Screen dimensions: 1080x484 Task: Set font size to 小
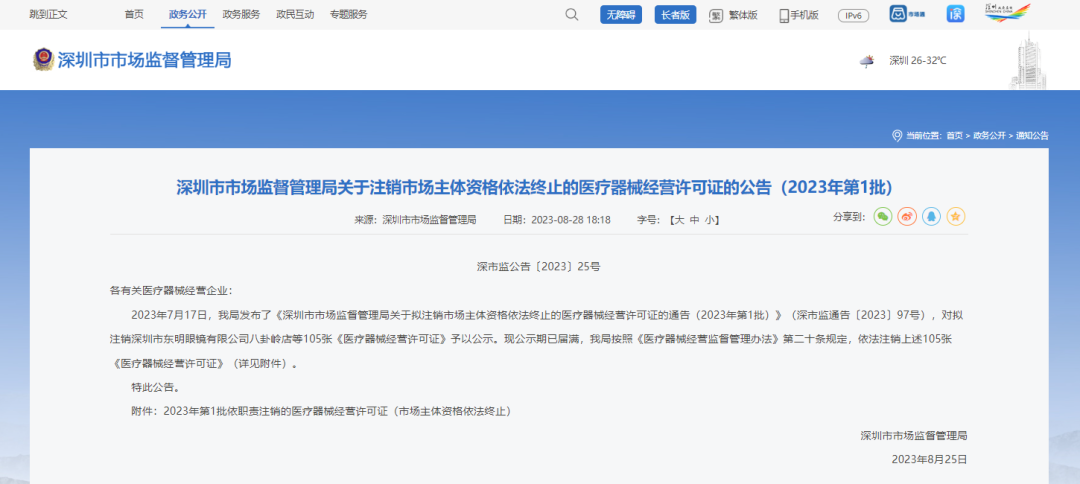tap(709, 219)
